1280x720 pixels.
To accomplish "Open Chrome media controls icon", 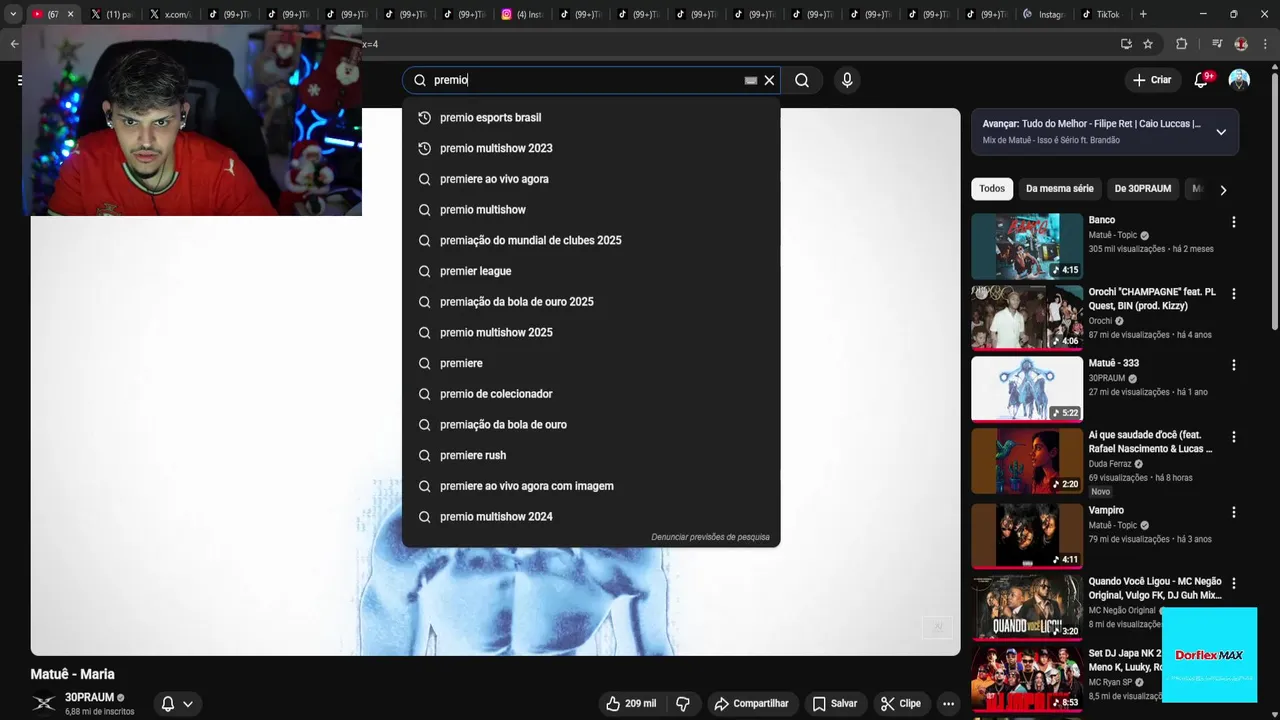I will tap(1216, 44).
